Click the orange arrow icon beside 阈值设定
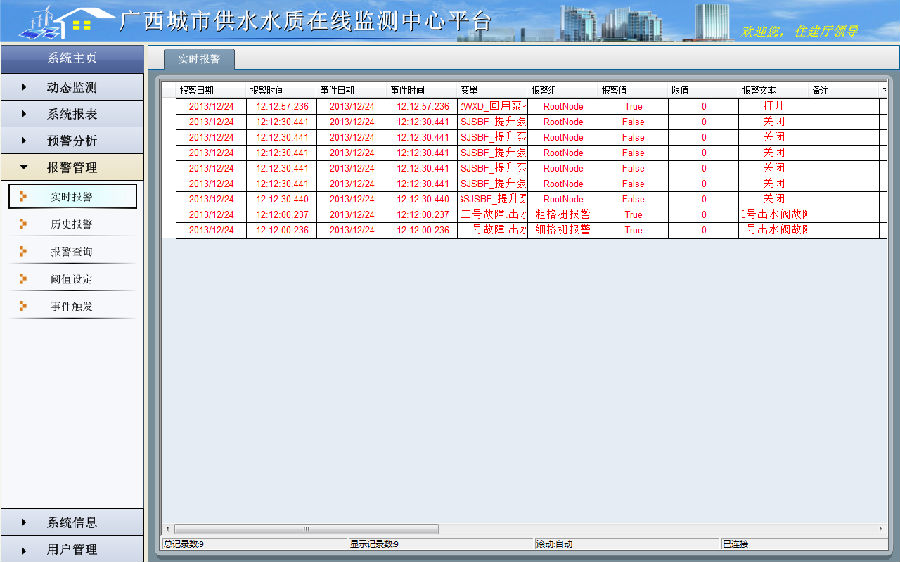This screenshot has height=562, width=900. click(23, 278)
